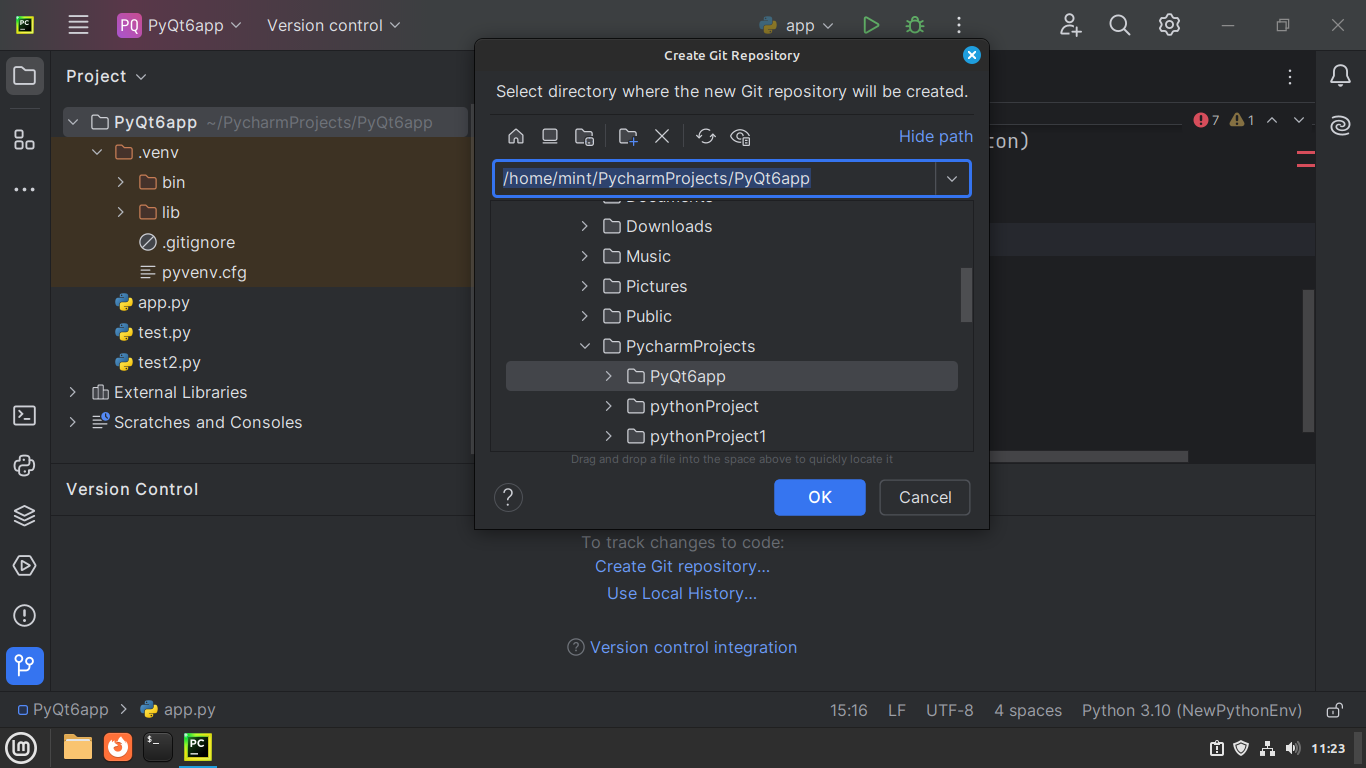Open the Python 3.10 interpreter selector
The width and height of the screenshot is (1366, 768).
pos(1192,710)
